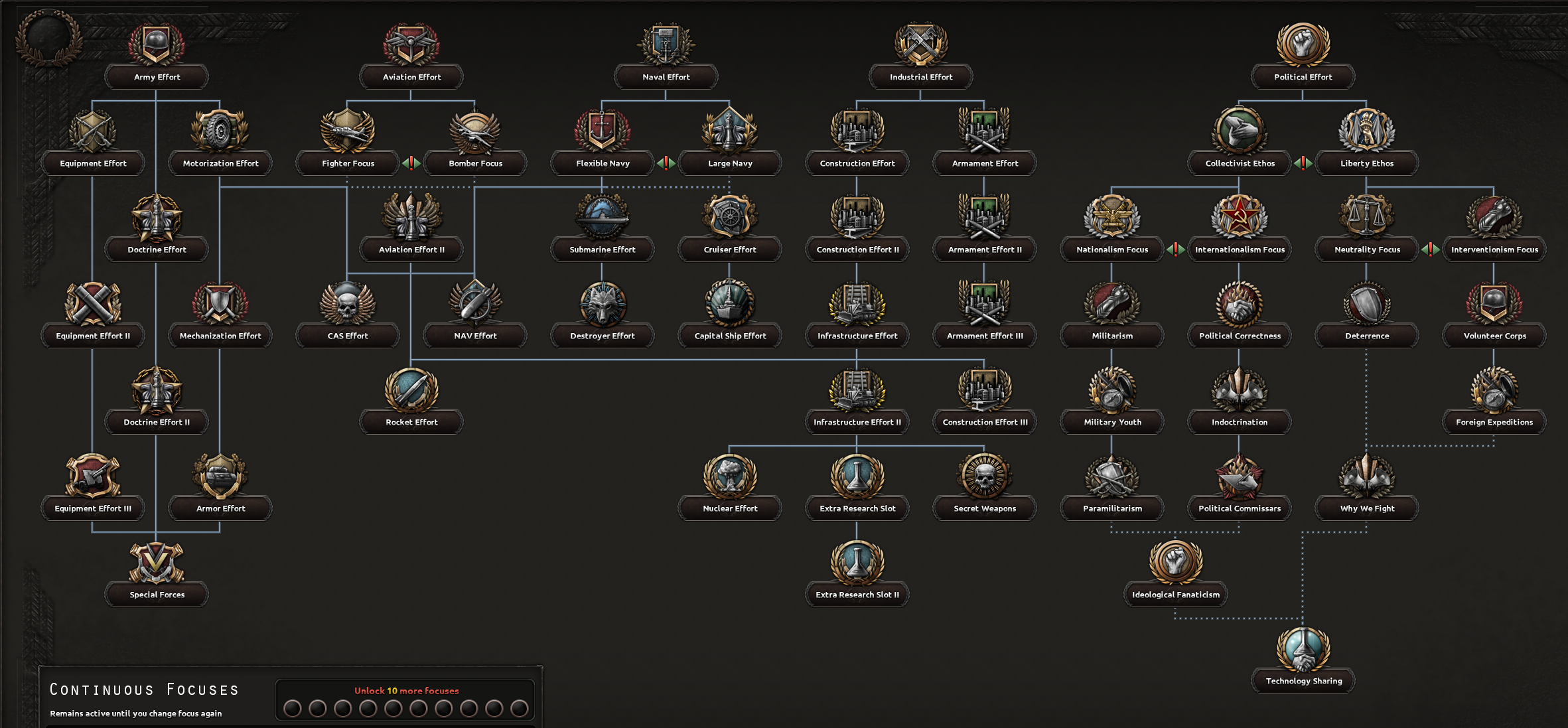
Task: Click the Continuous Focuses panel title
Action: [x=144, y=690]
